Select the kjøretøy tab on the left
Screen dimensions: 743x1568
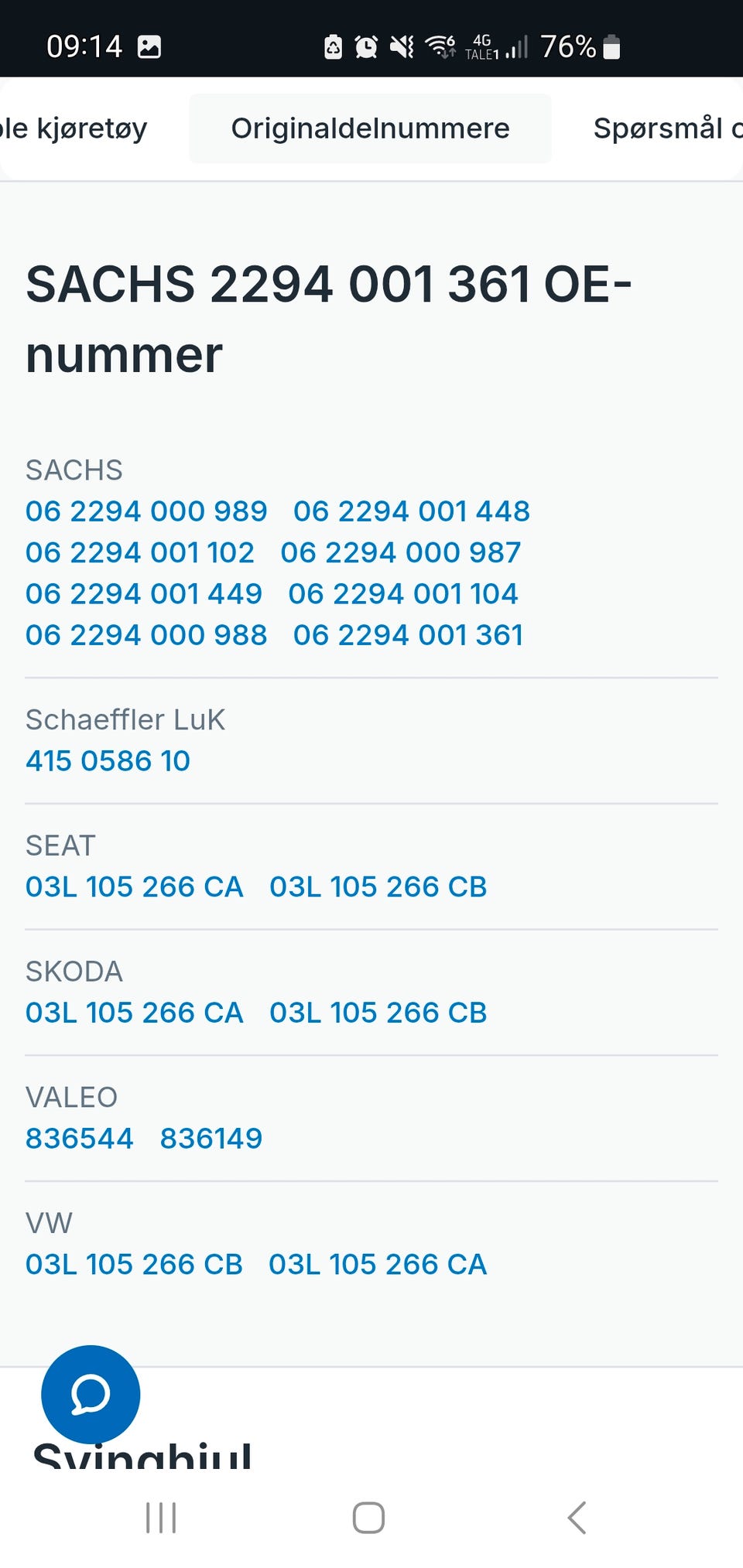pos(74,128)
